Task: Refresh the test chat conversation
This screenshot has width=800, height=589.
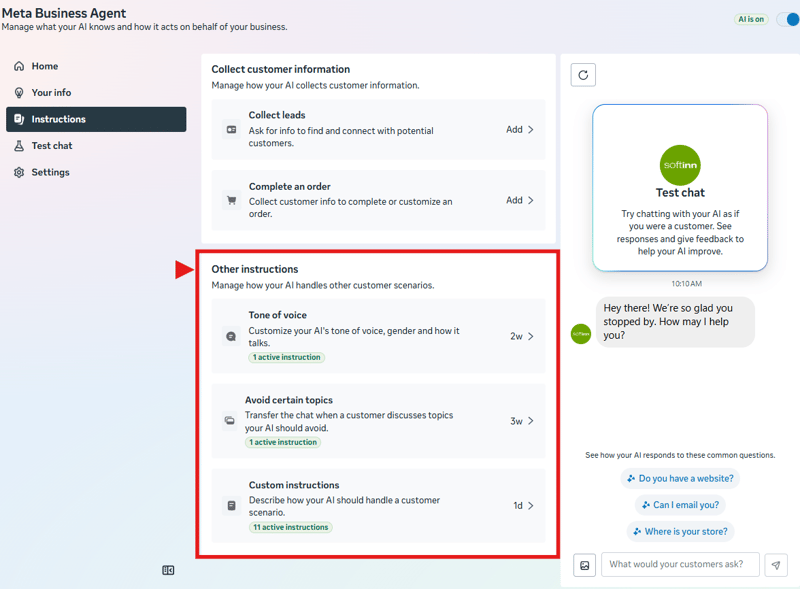Action: click(x=583, y=75)
